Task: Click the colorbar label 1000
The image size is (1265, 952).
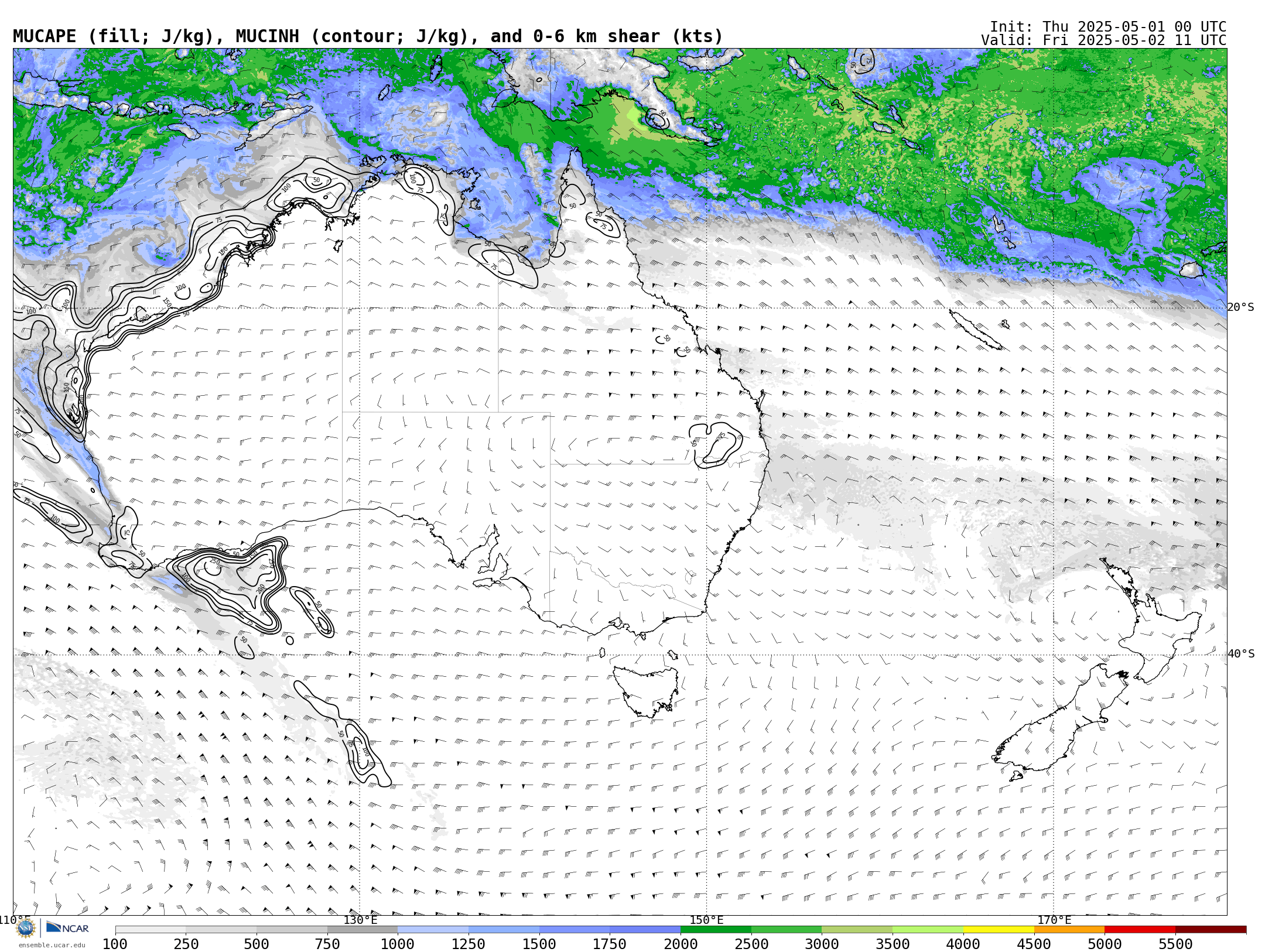Action: click(398, 944)
